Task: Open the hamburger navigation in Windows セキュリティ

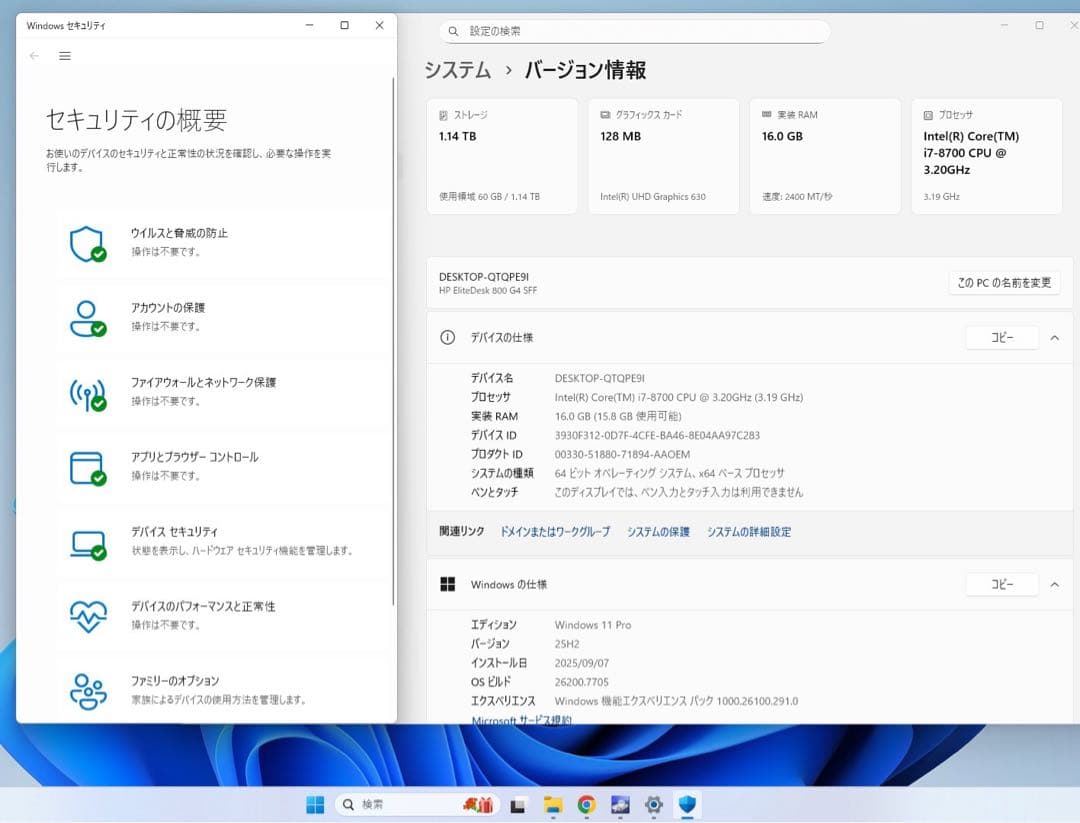Action: [65, 56]
